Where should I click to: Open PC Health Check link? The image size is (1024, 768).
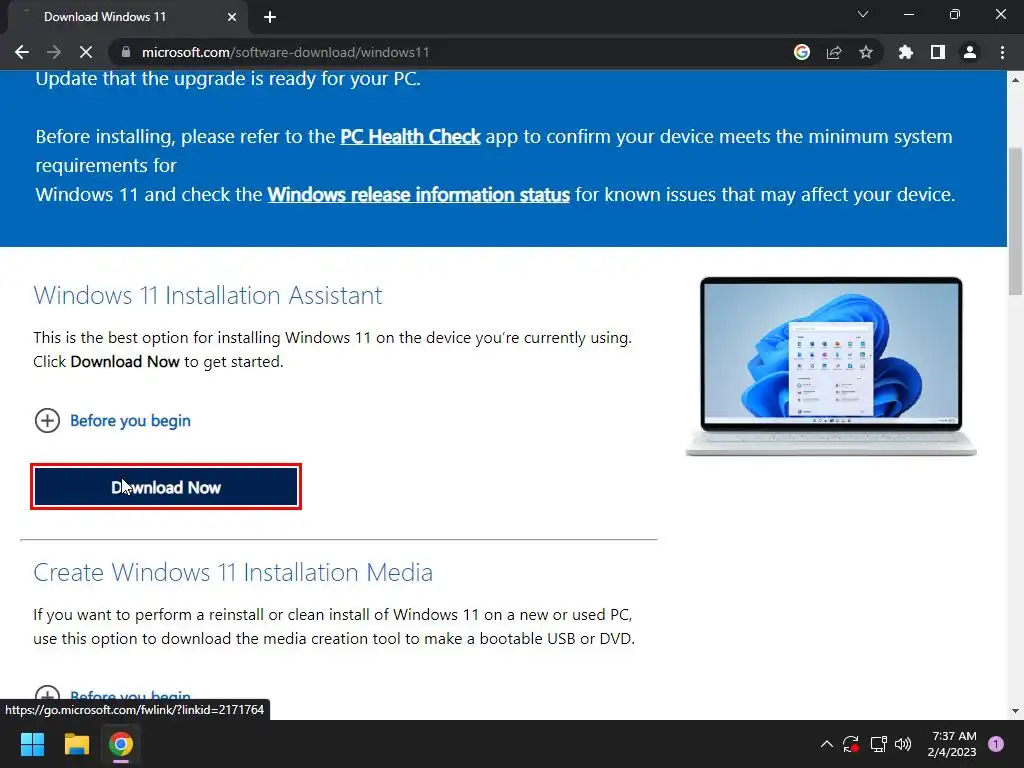[410, 136]
